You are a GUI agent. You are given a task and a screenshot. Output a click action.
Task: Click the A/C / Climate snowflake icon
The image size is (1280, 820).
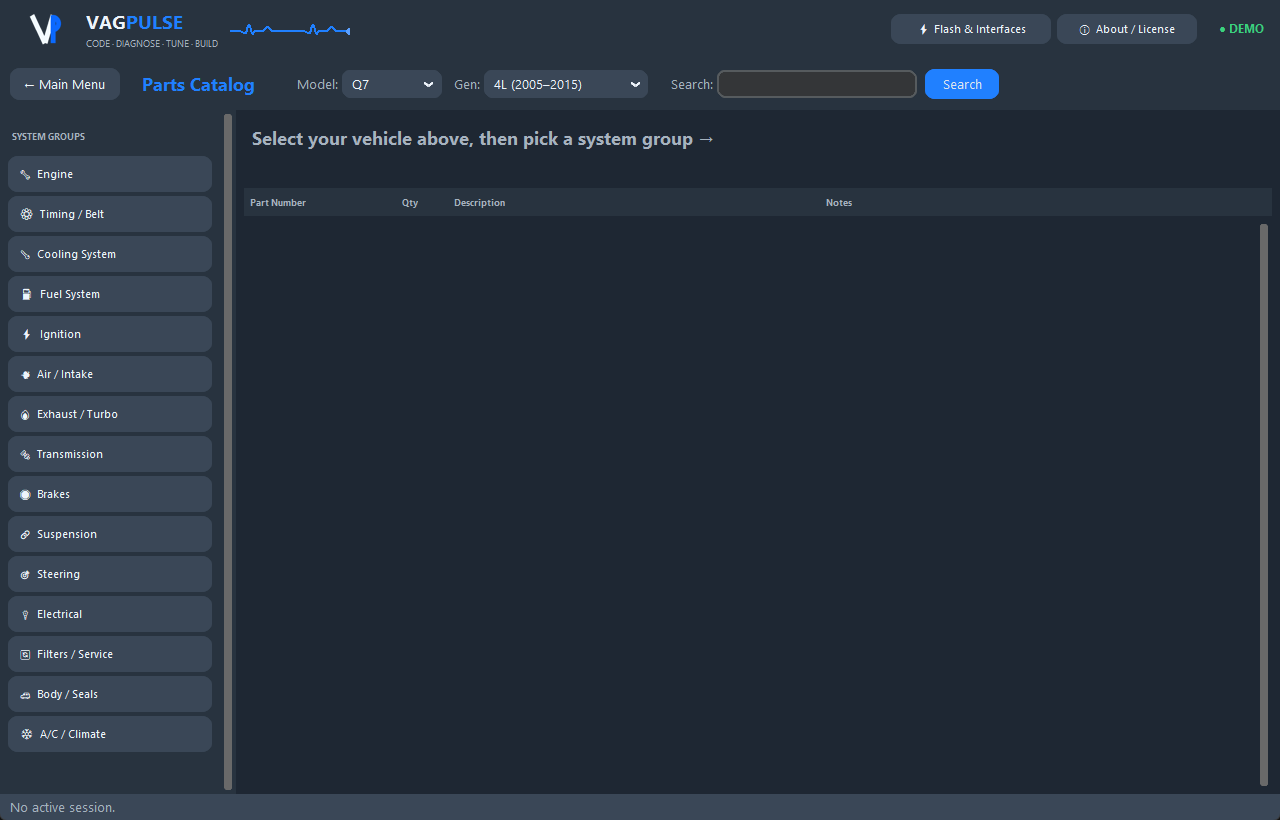(x=26, y=734)
